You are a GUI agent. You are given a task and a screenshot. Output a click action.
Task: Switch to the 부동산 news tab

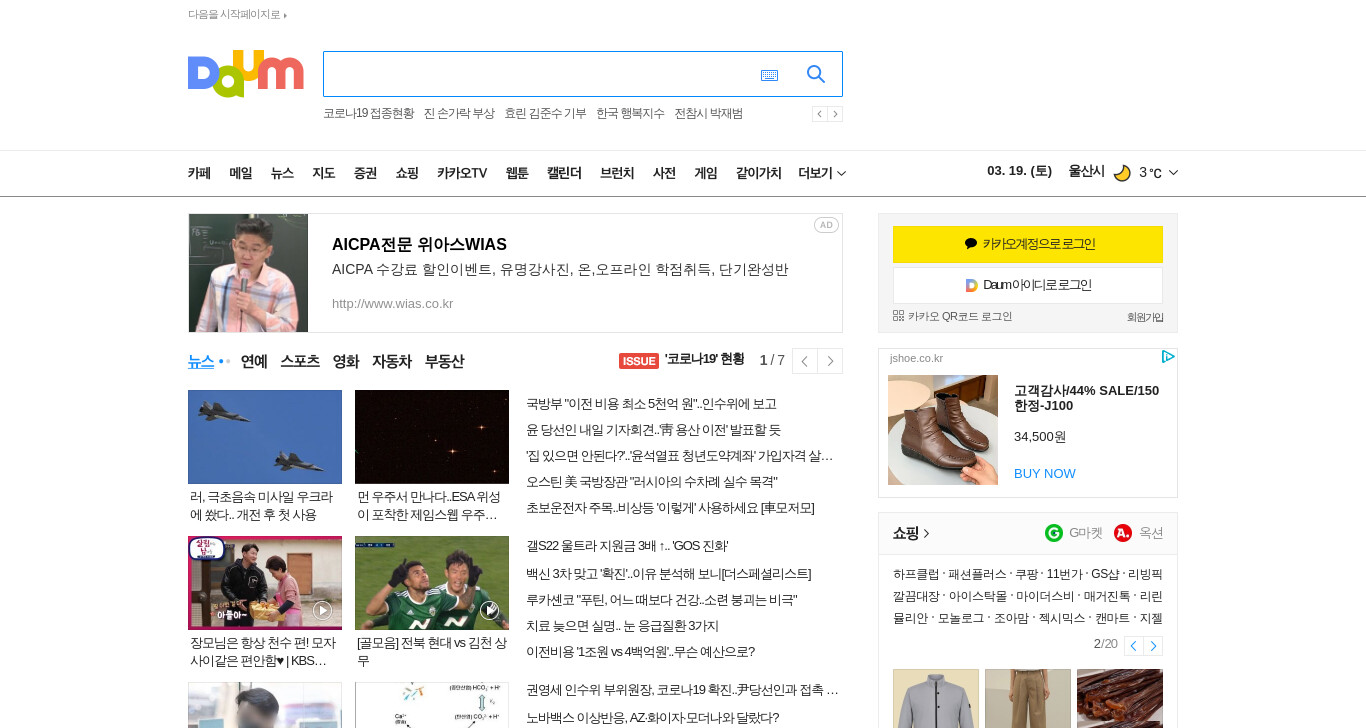(444, 361)
